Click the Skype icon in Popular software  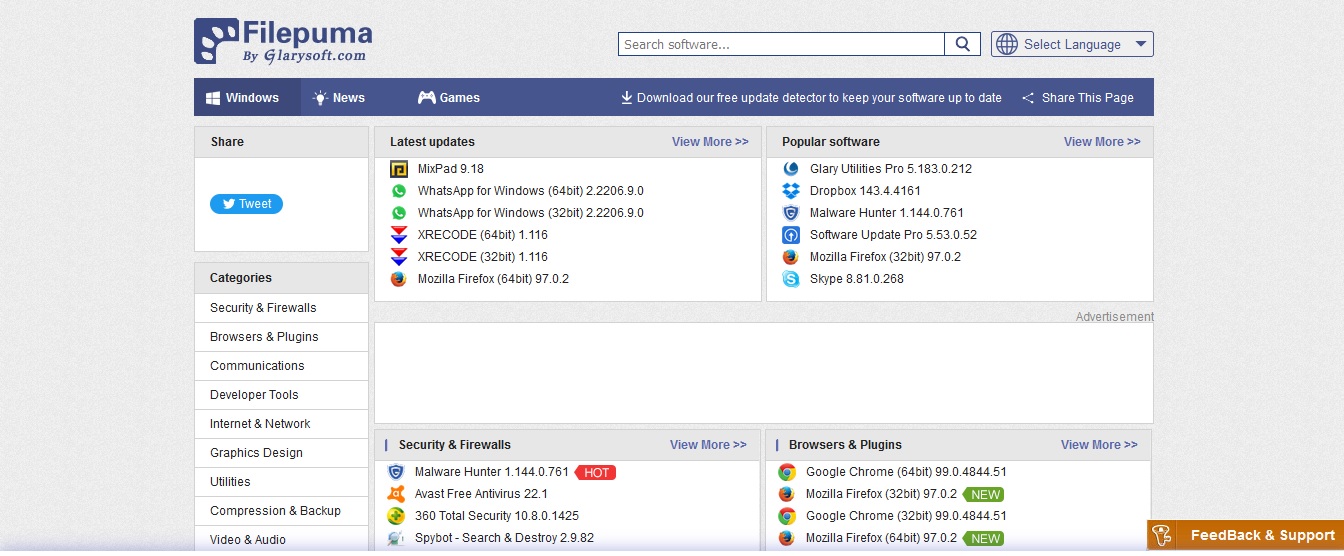click(791, 279)
